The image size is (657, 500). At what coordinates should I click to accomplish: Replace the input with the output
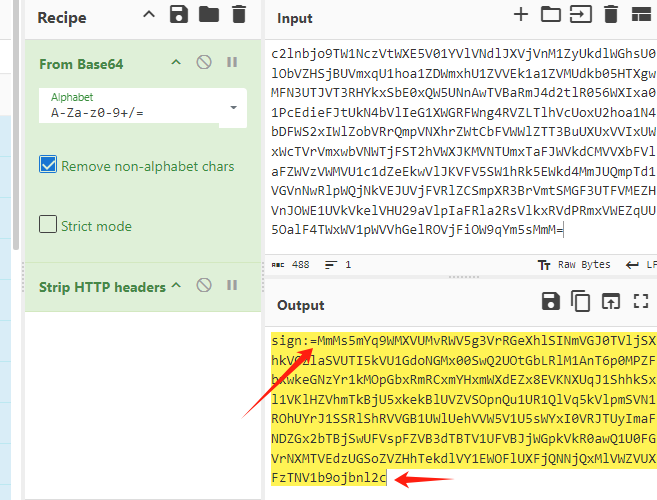point(611,301)
